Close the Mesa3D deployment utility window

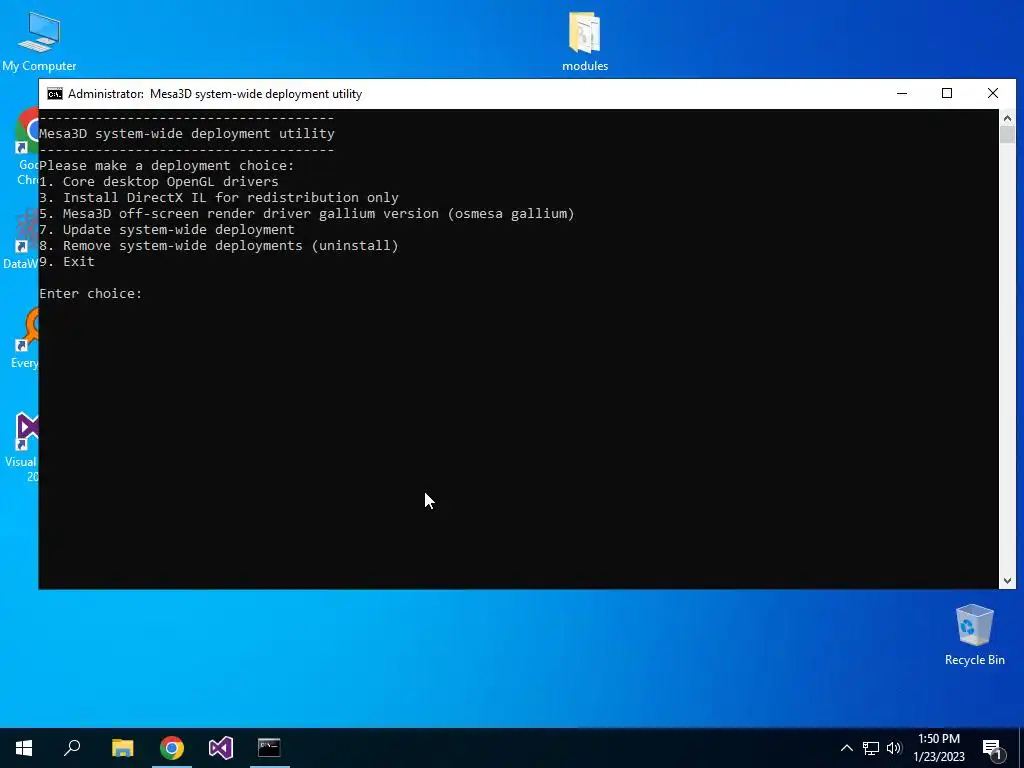point(993,93)
